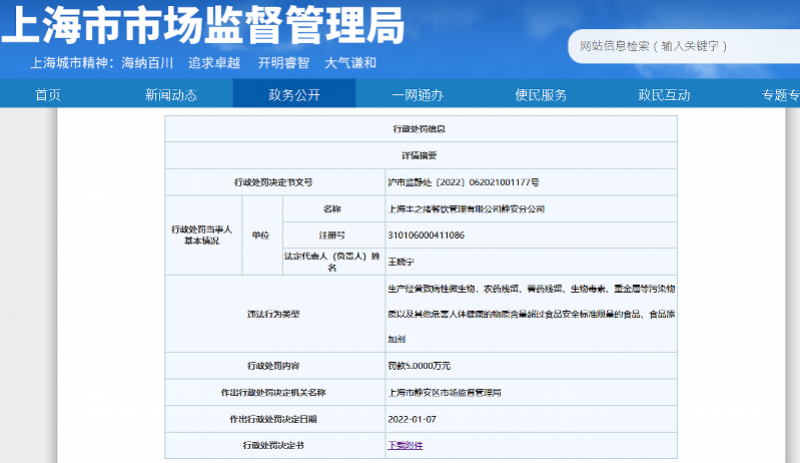Viewport: 800px width, 463px height.
Task: Select the decision date 2022-01-07
Action: click(x=412, y=419)
